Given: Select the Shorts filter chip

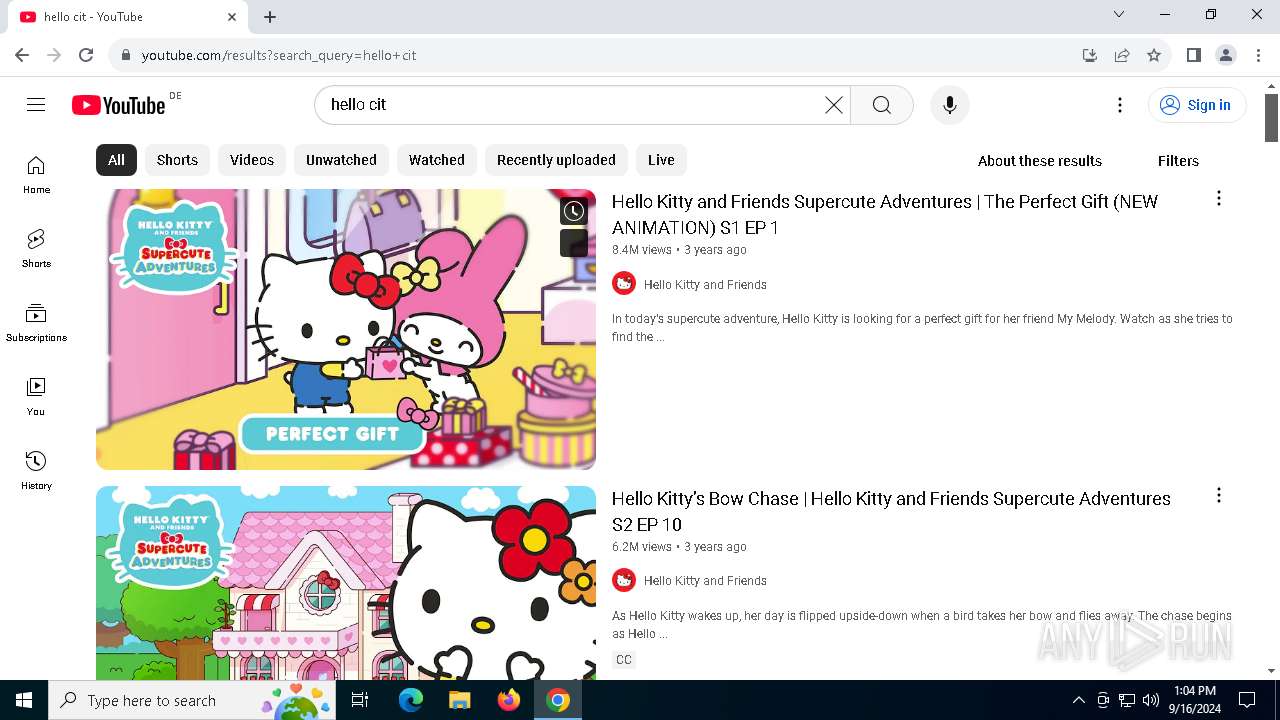Looking at the screenshot, I should click(177, 160).
